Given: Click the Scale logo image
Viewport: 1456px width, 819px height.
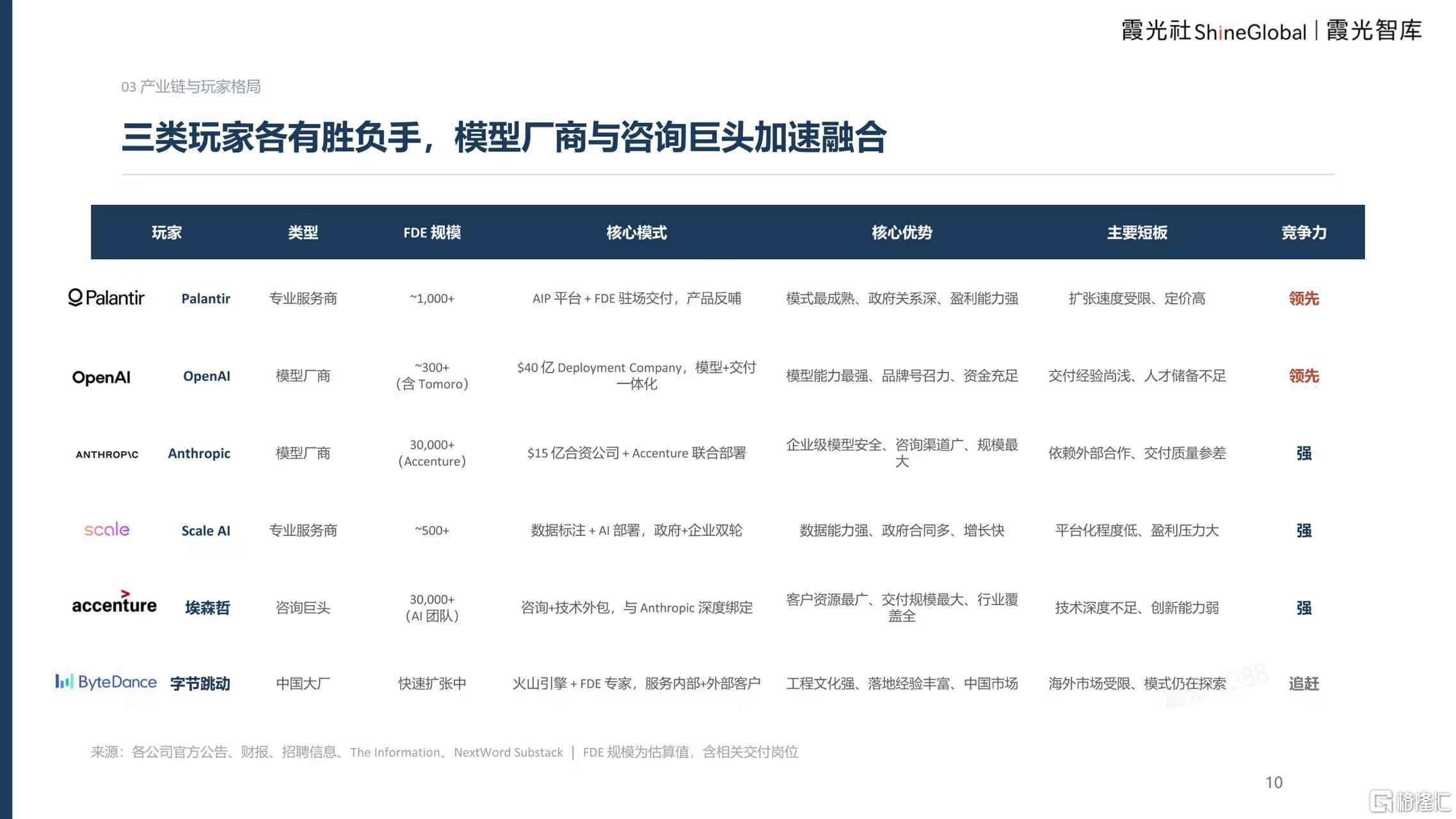Looking at the screenshot, I should tap(107, 530).
